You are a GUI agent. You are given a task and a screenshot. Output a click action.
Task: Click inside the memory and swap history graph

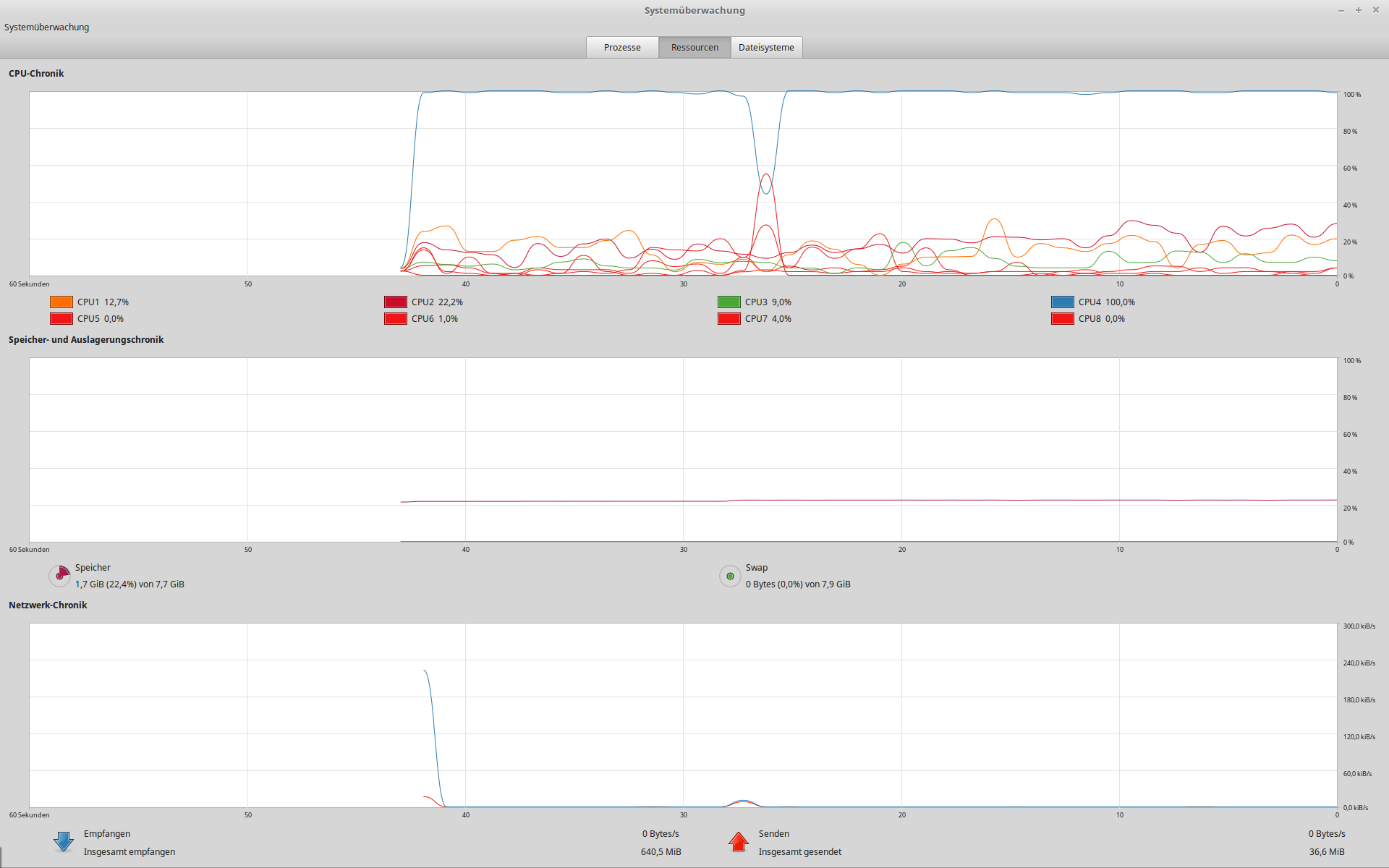(683, 450)
